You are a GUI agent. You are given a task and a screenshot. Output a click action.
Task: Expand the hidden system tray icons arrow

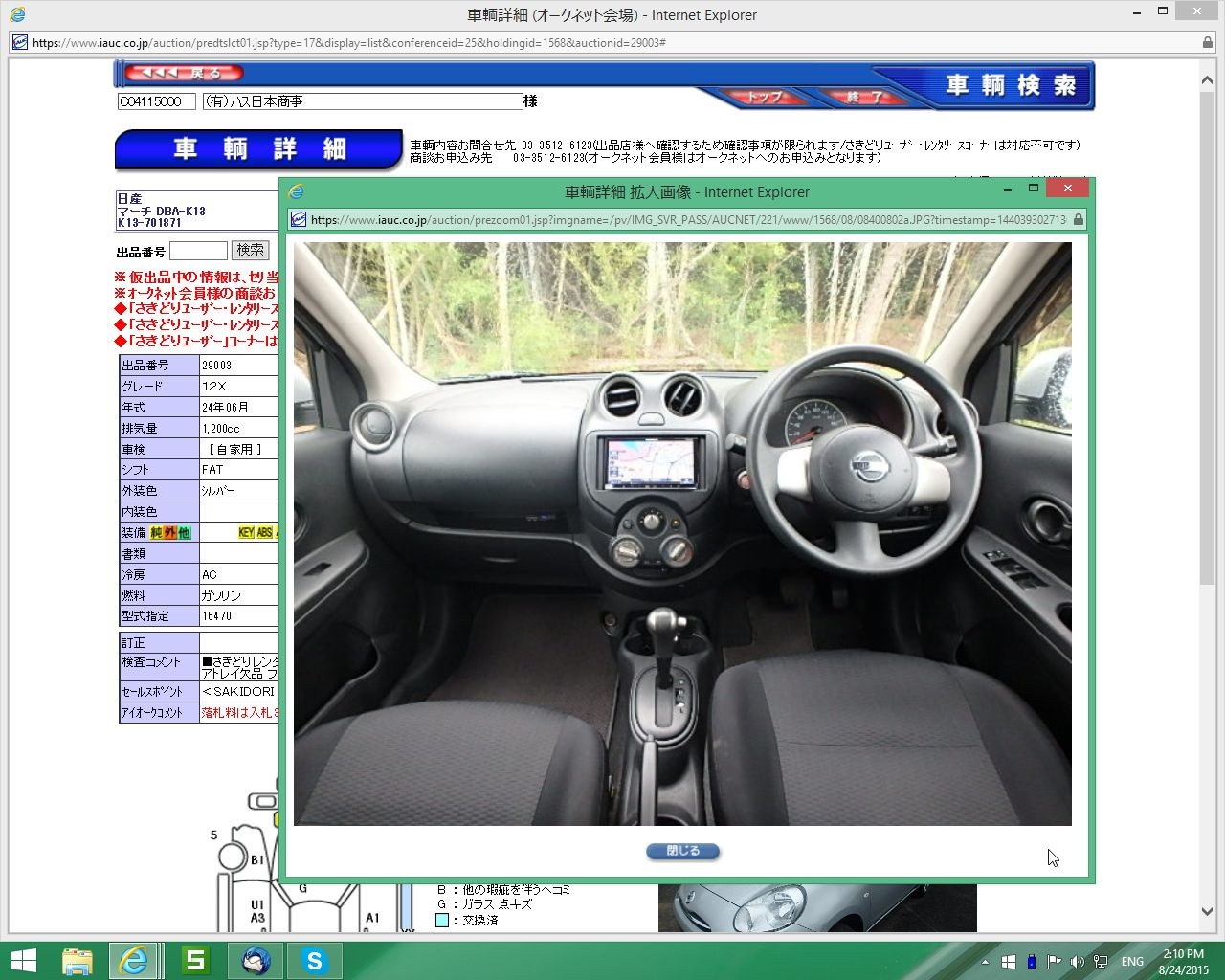point(985,962)
